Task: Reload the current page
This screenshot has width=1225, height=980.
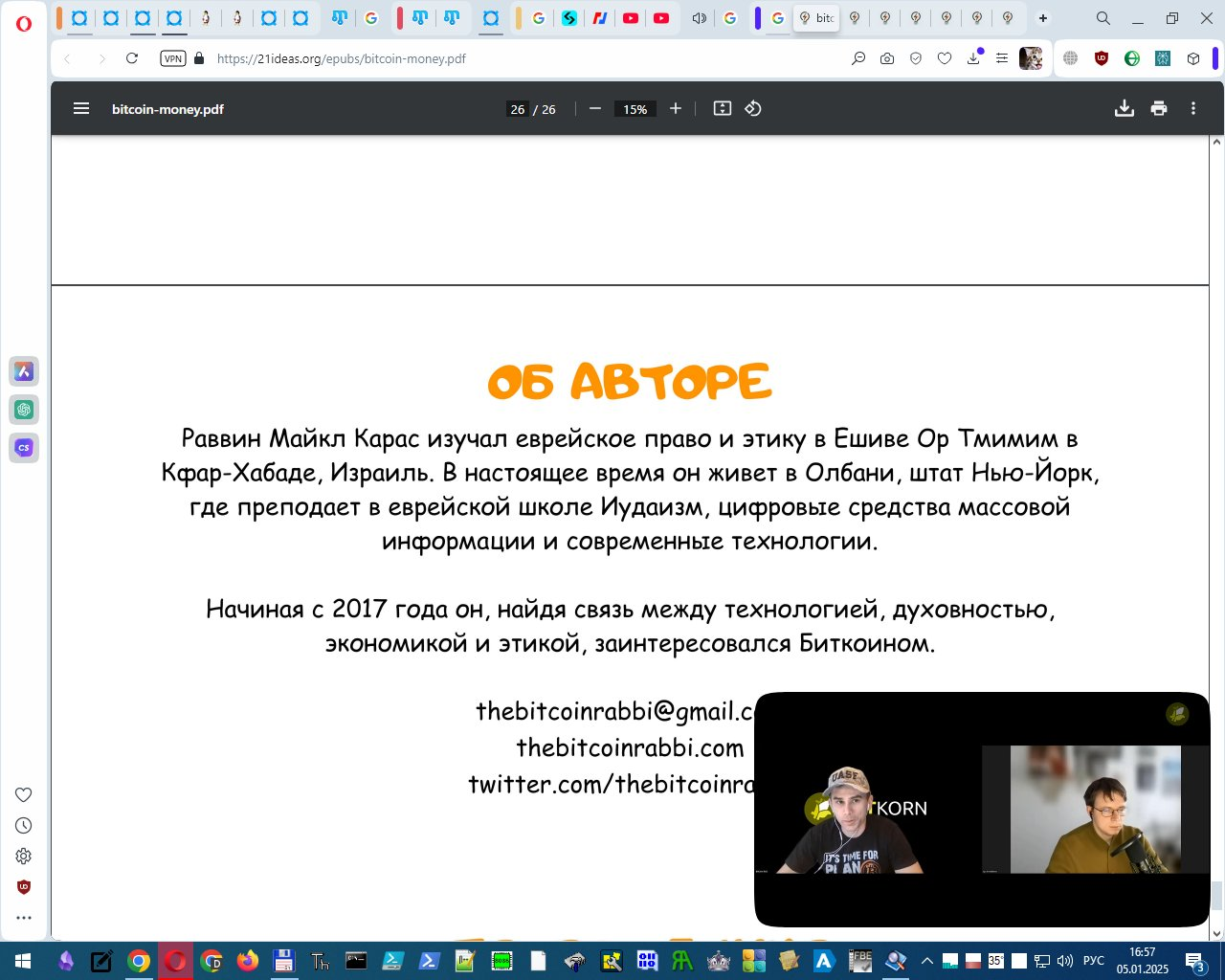Action: (132, 58)
